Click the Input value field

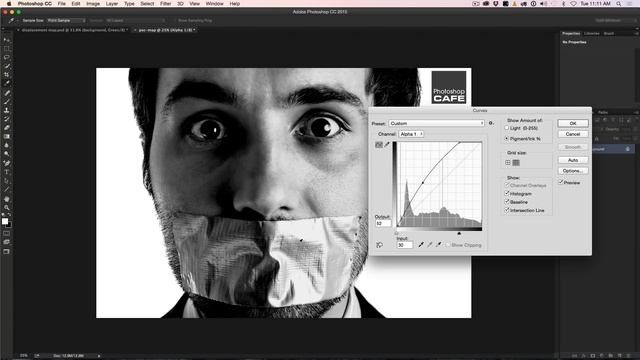(405, 245)
